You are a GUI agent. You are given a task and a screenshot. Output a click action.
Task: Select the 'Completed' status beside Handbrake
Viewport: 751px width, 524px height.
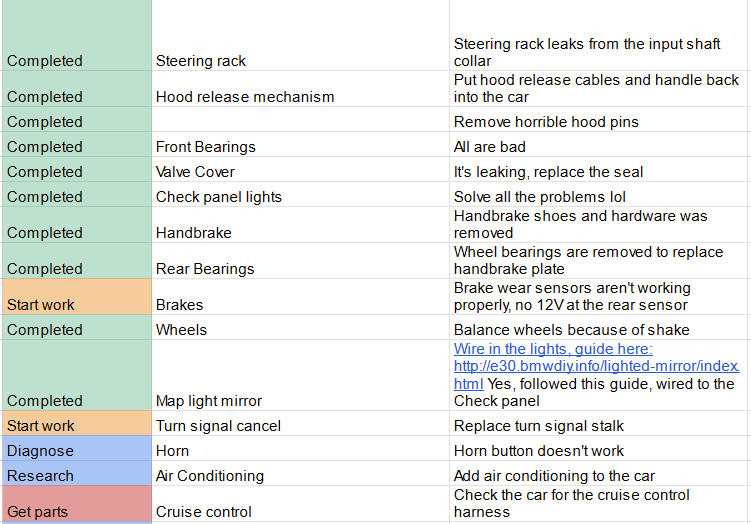coord(45,233)
